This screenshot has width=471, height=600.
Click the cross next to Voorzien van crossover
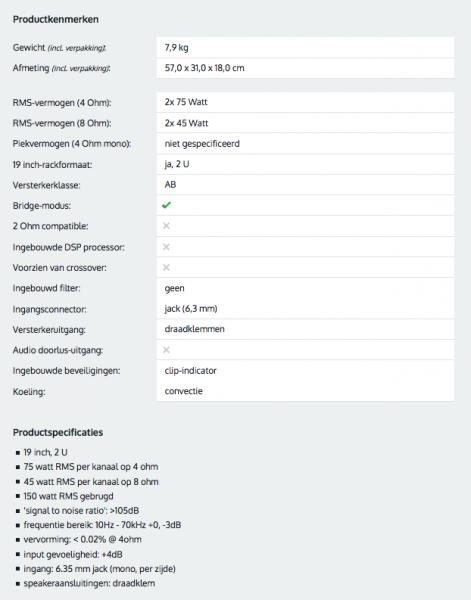[166, 267]
